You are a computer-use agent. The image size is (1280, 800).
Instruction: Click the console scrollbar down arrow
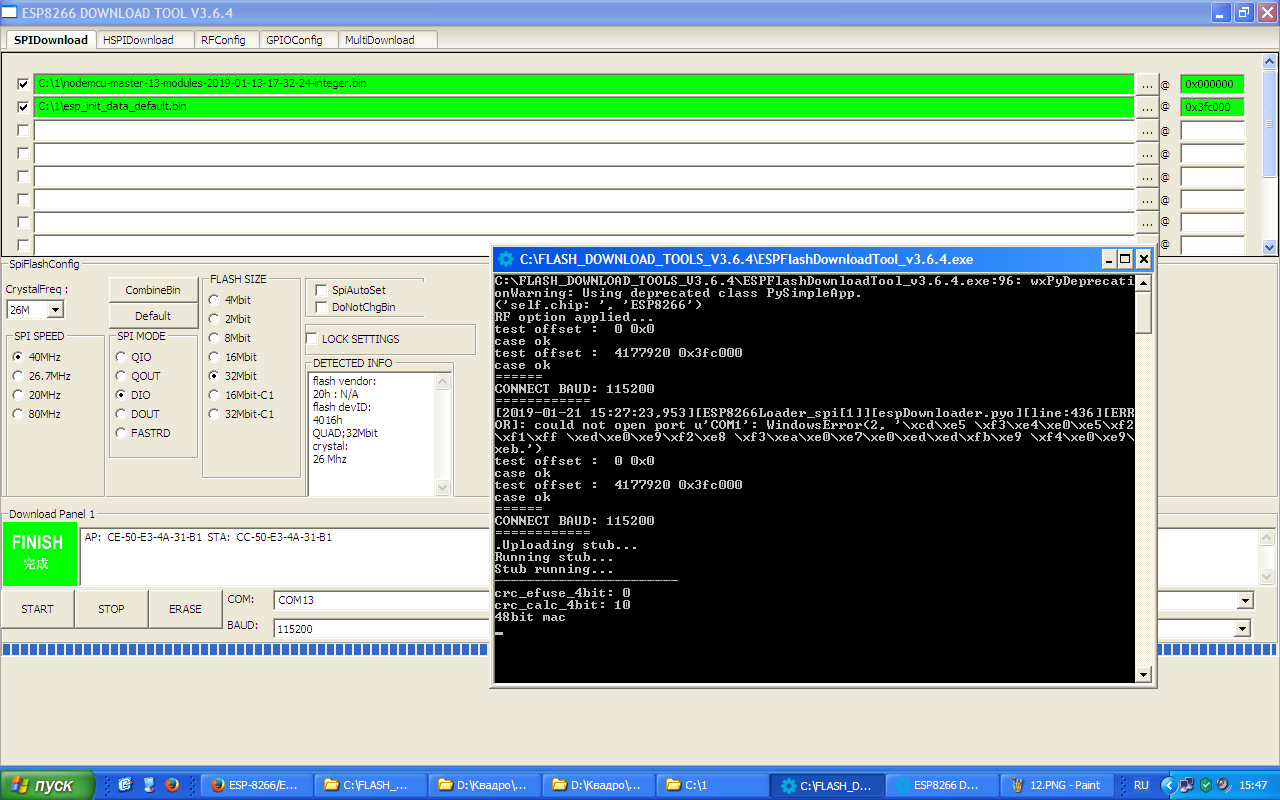pos(1144,675)
